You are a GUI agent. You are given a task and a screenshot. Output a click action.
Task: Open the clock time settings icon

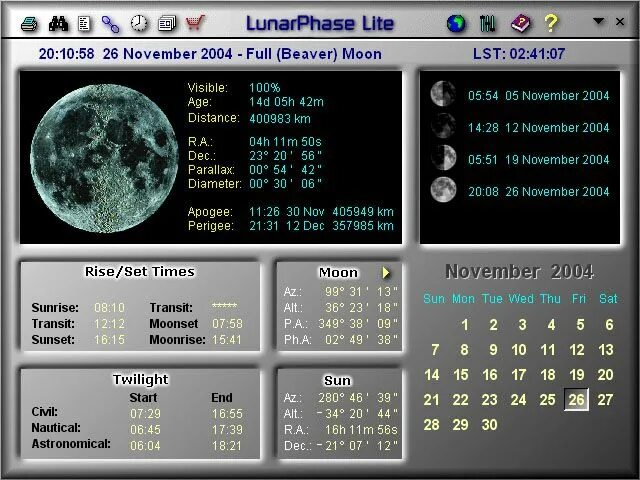(139, 23)
